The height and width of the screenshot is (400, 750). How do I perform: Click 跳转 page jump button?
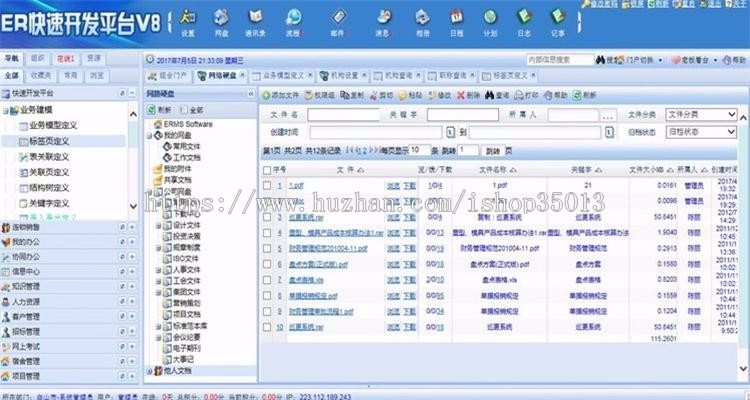pos(493,151)
